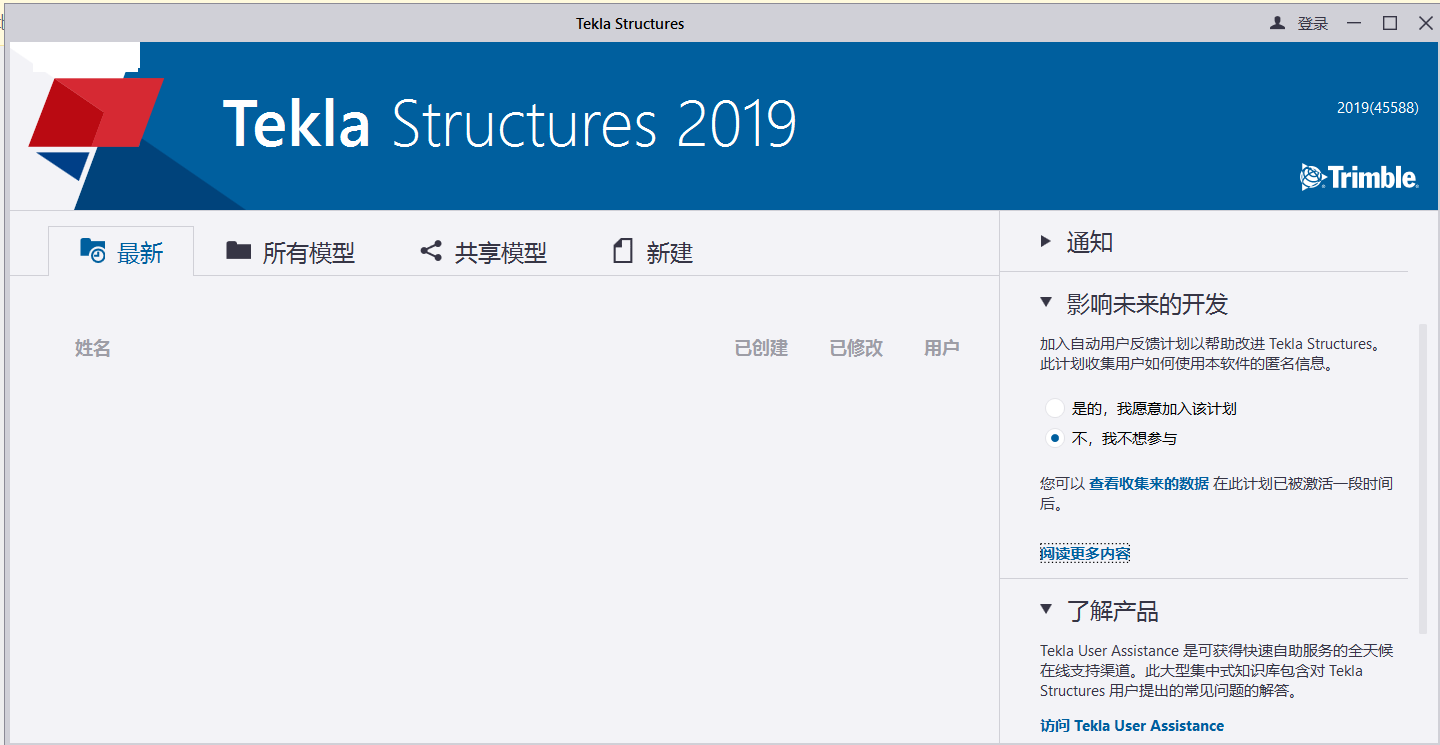Image resolution: width=1440 pixels, height=745 pixels.
Task: Click 登录 to sign in
Action: point(1313,23)
